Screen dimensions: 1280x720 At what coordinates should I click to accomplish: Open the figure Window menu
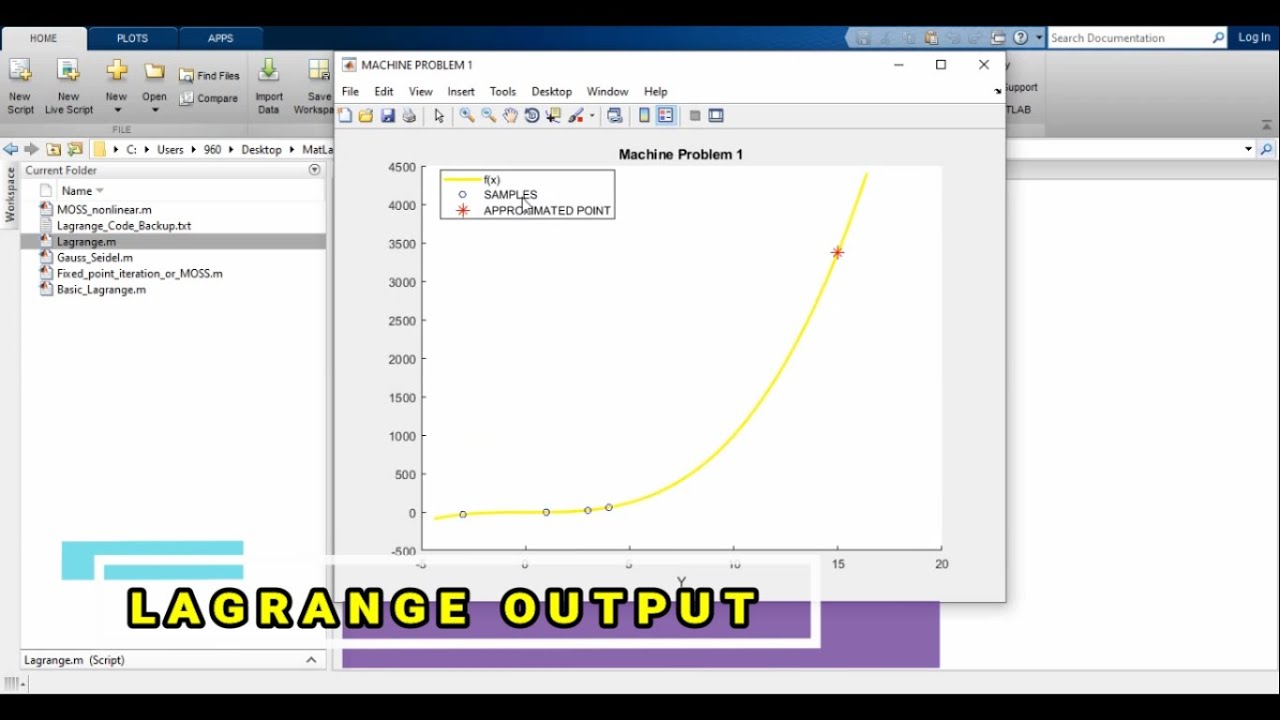coord(607,91)
